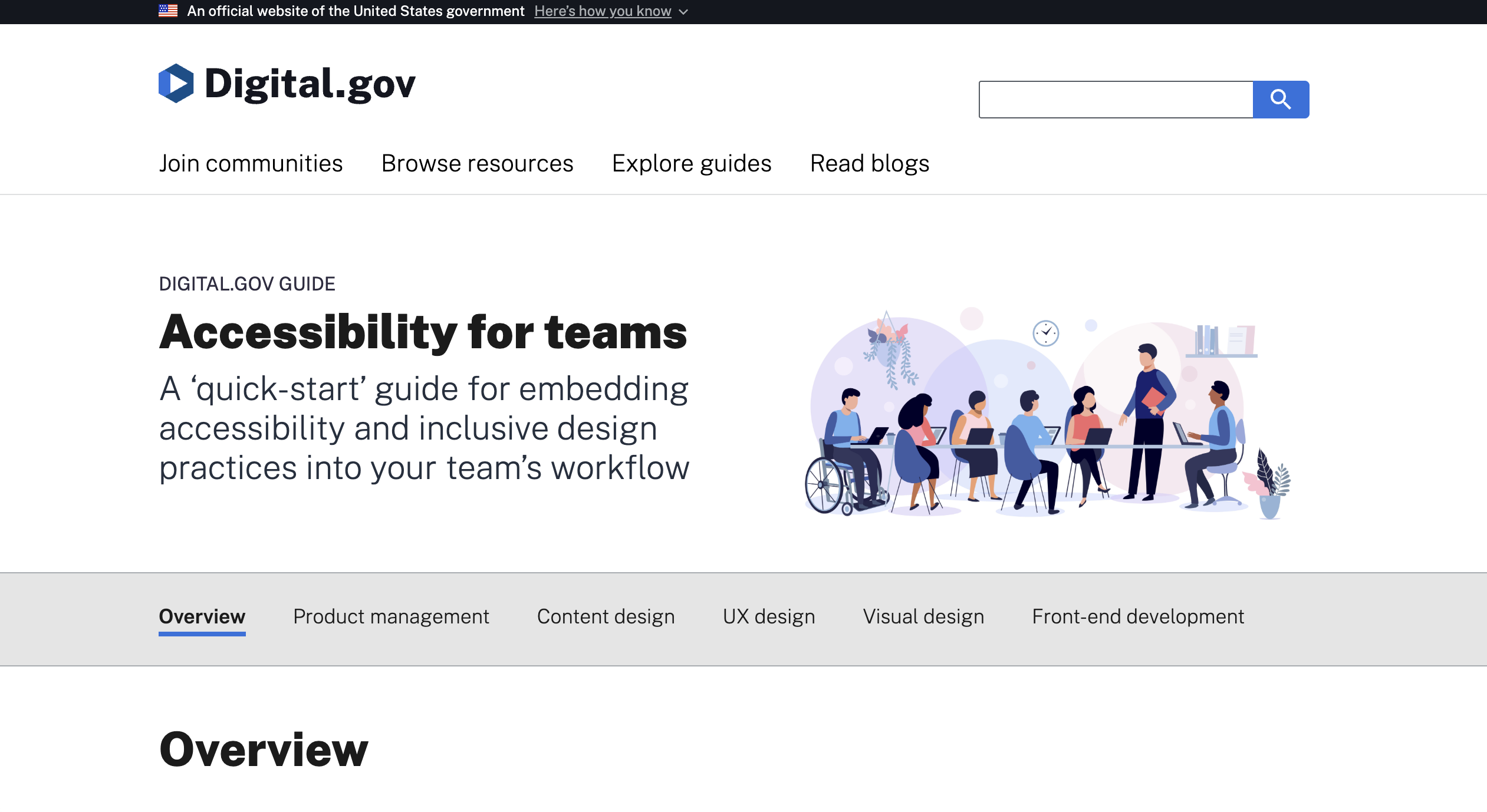Open Join communities navigation item
The width and height of the screenshot is (1487, 812).
tap(251, 163)
